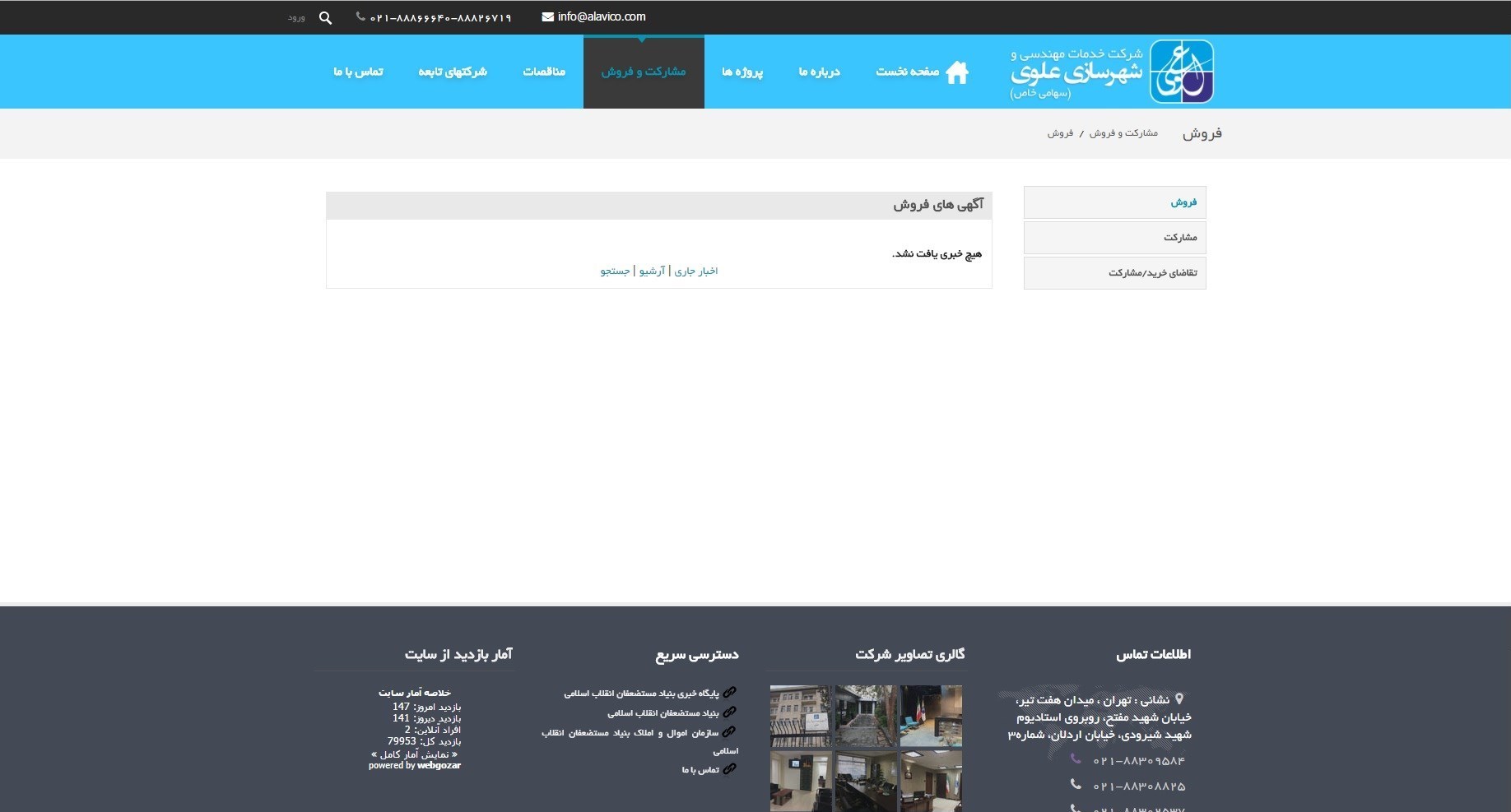Image resolution: width=1511 pixels, height=812 pixels.
Task: Click the آرشیو link
Action: coord(652,271)
